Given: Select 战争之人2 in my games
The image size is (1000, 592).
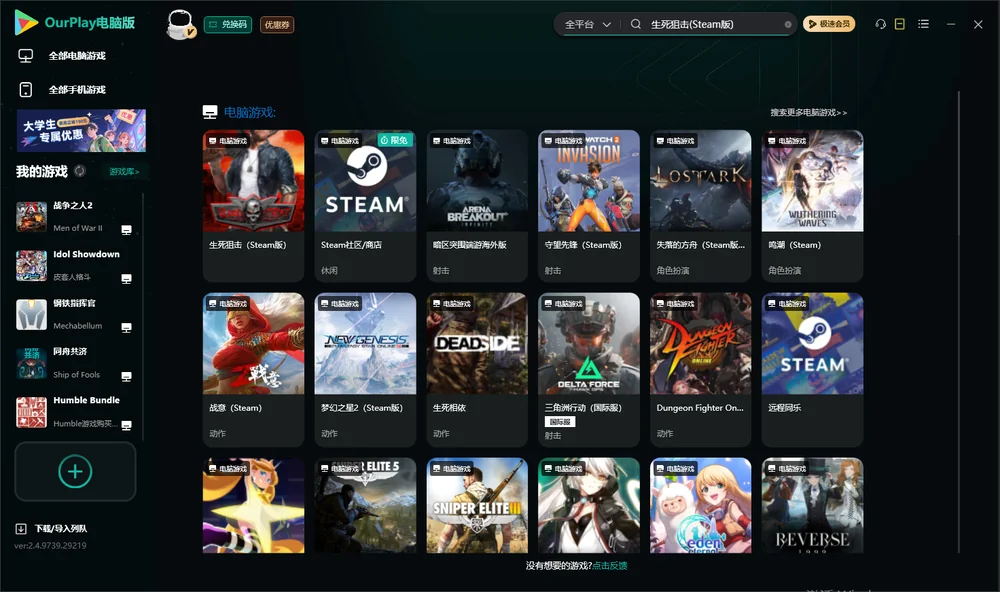Looking at the screenshot, I should coord(75,217).
